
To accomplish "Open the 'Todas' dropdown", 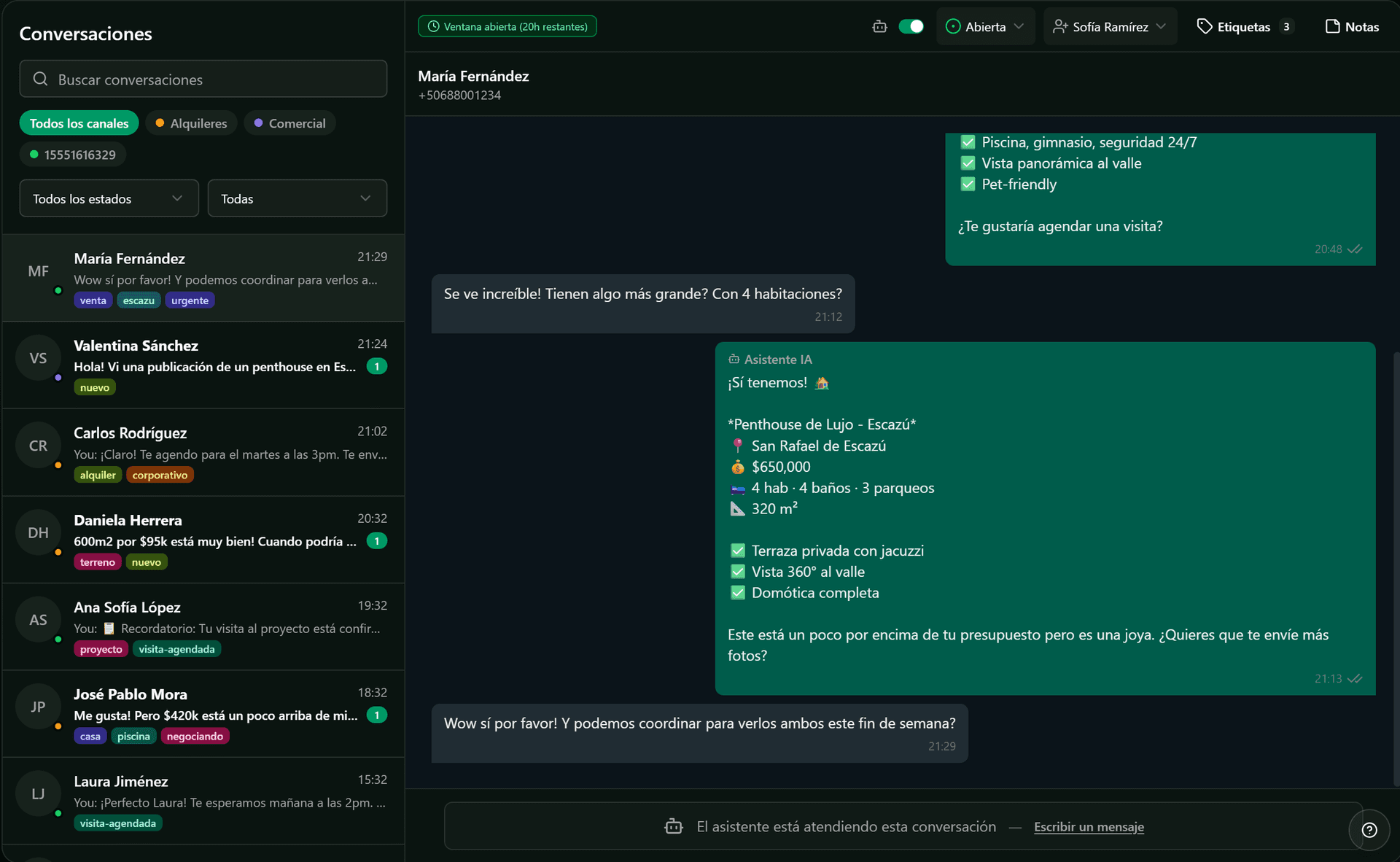I will [x=297, y=198].
